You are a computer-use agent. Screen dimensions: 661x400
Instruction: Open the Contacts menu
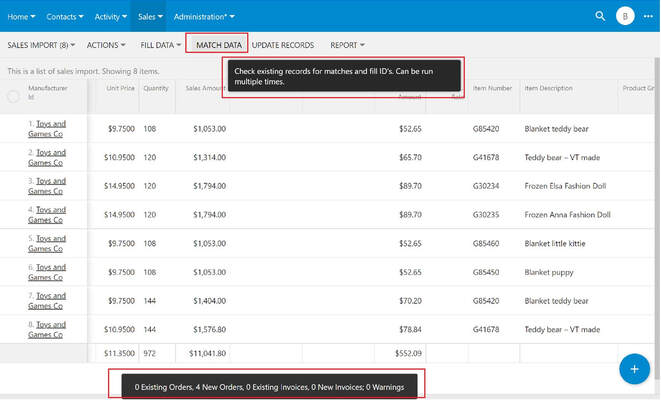pos(64,17)
